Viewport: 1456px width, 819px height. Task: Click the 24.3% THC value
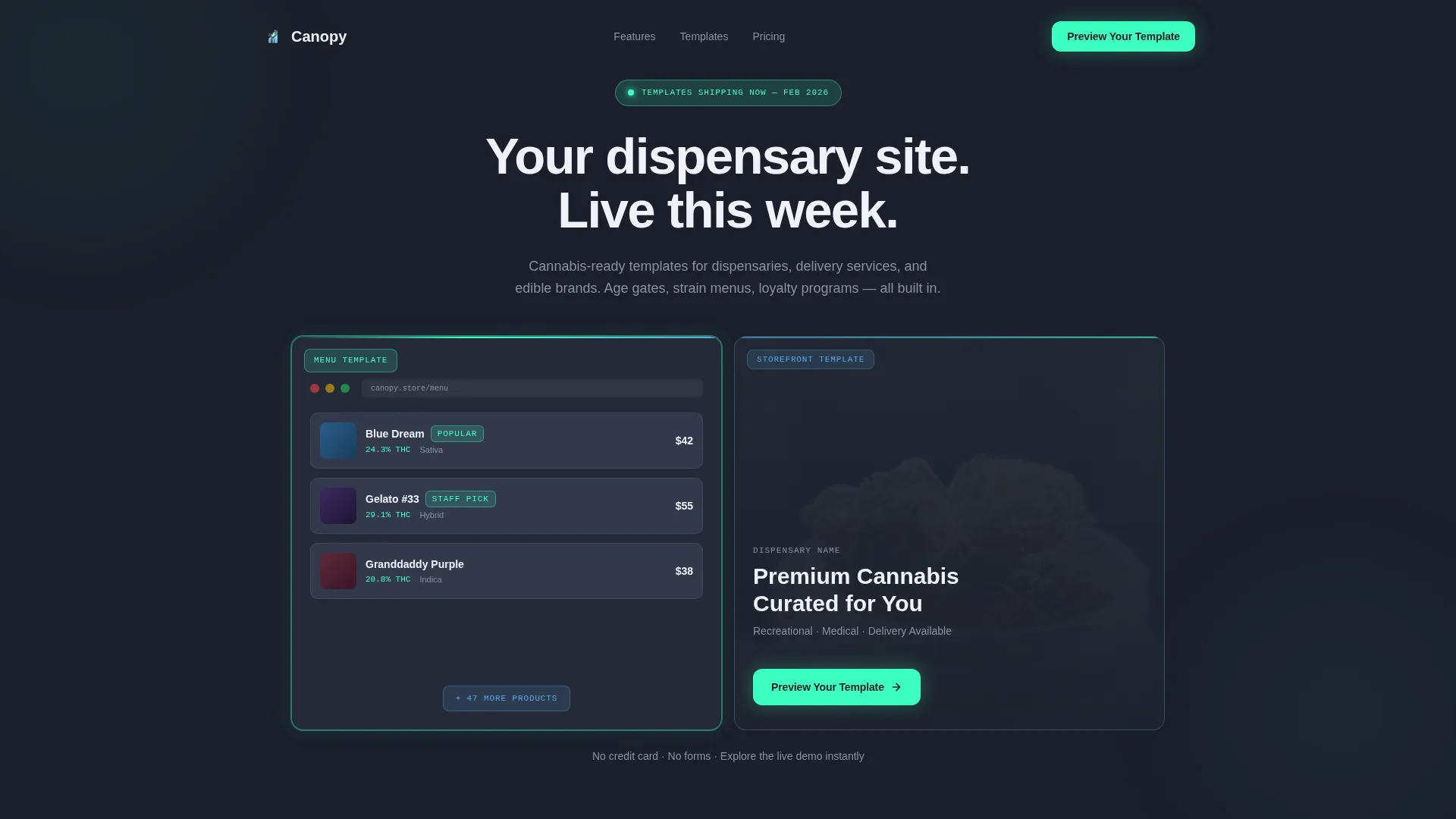(x=388, y=450)
